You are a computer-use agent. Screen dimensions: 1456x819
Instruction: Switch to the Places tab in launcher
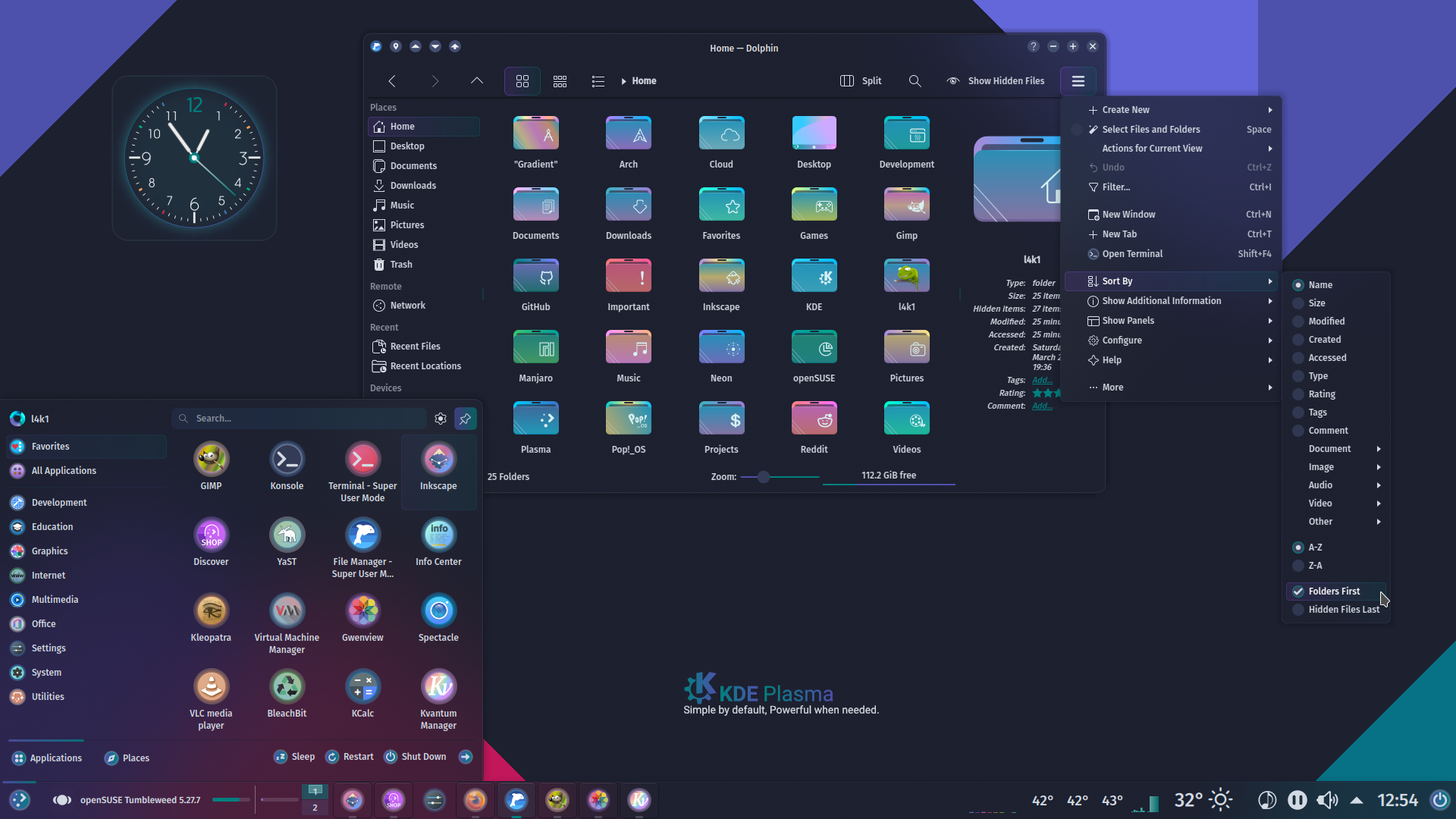click(127, 758)
